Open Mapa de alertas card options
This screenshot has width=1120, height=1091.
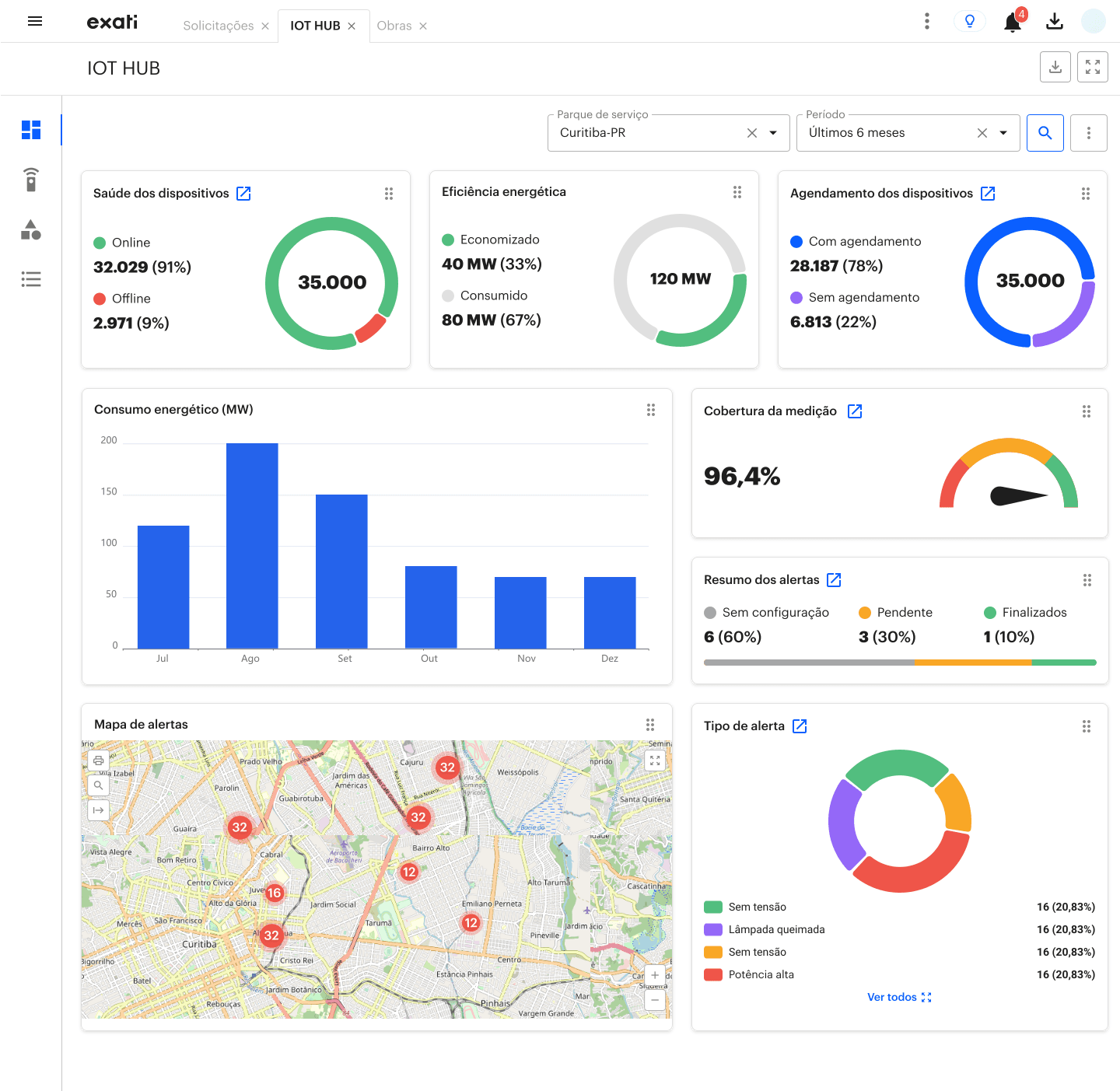pos(650,725)
